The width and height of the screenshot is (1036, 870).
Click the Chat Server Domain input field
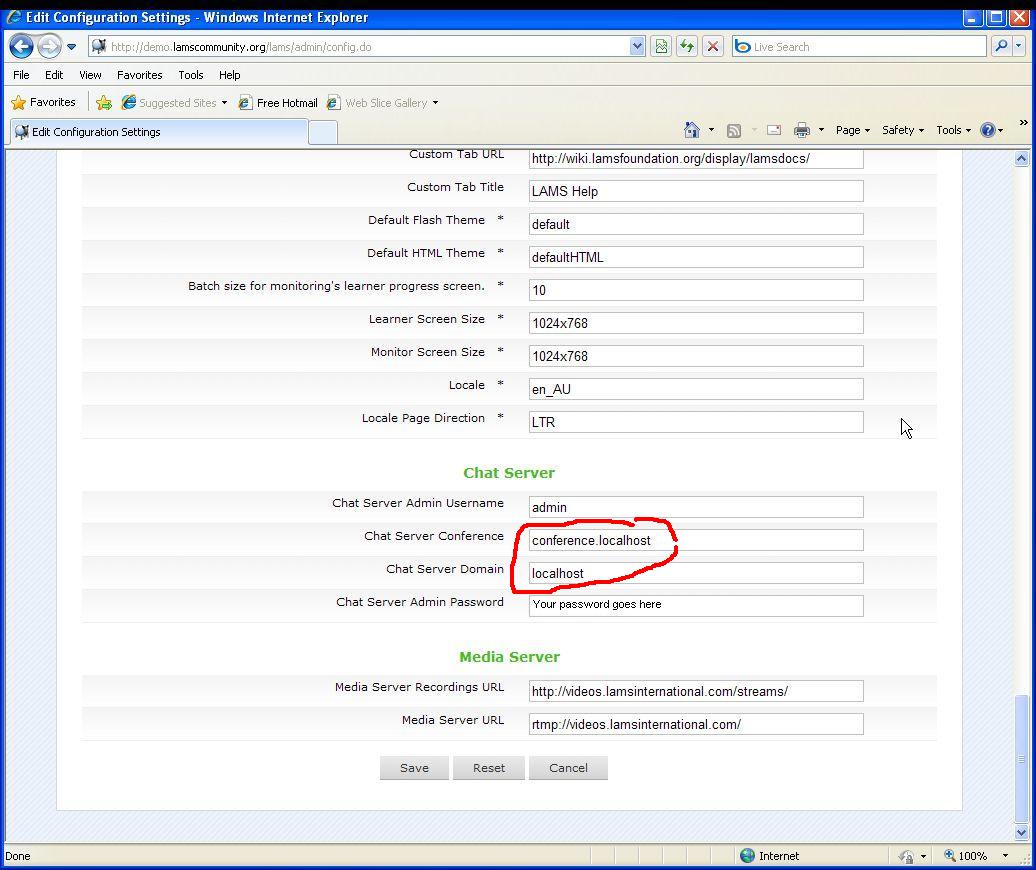pyautogui.click(x=695, y=573)
